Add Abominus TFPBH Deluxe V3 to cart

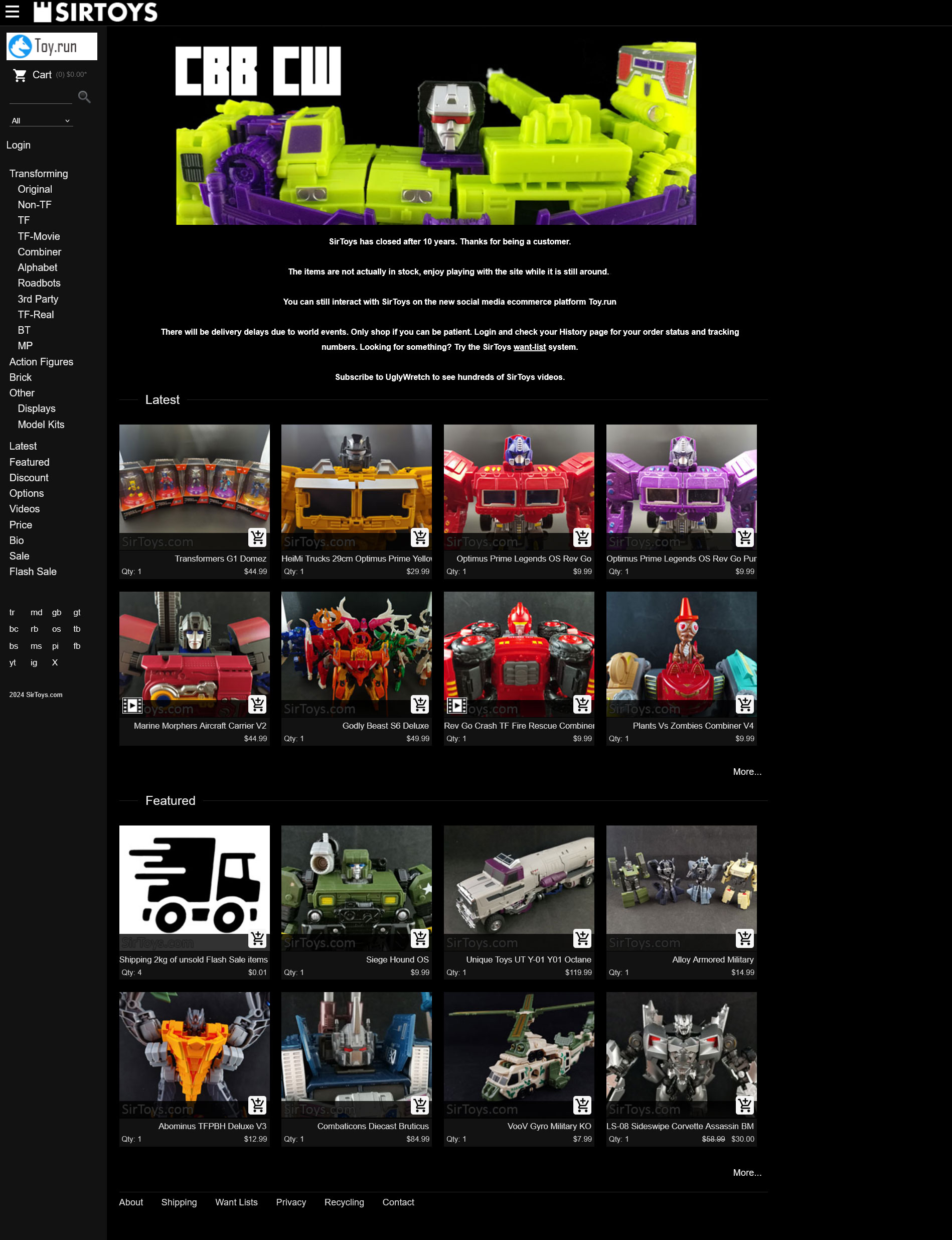[257, 1105]
